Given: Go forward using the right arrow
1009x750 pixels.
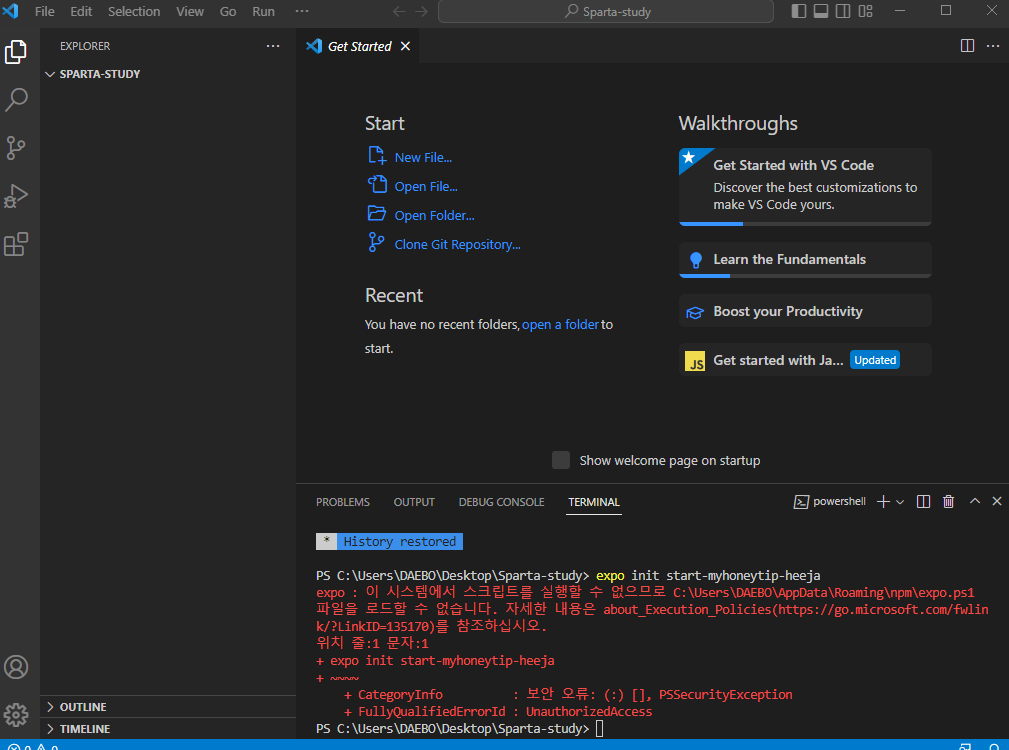Looking at the screenshot, I should 421,12.
